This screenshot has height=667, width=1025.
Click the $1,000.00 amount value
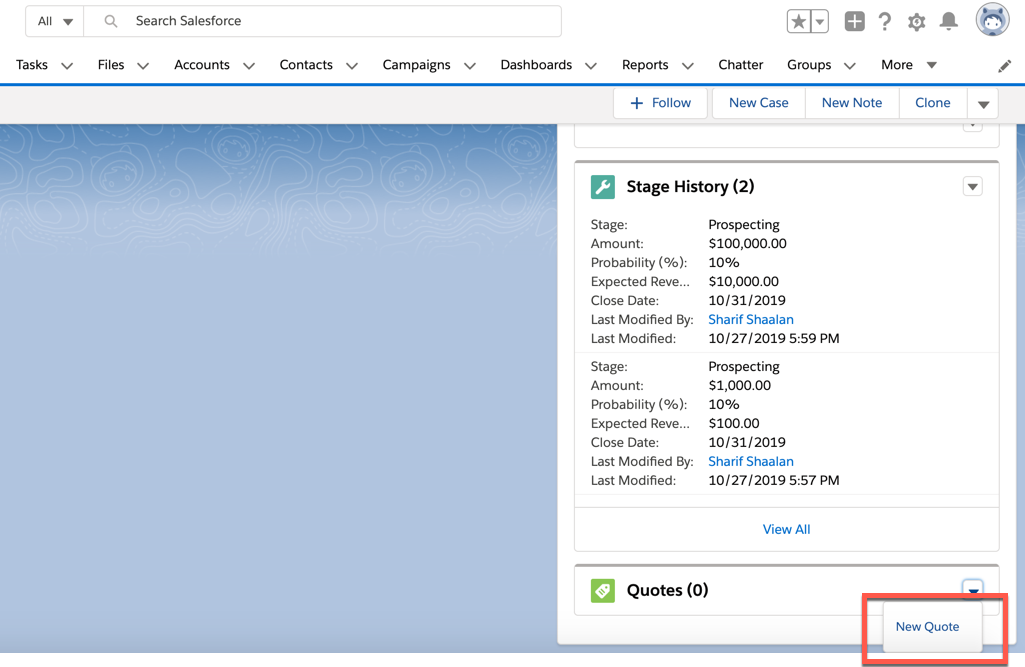coord(739,386)
